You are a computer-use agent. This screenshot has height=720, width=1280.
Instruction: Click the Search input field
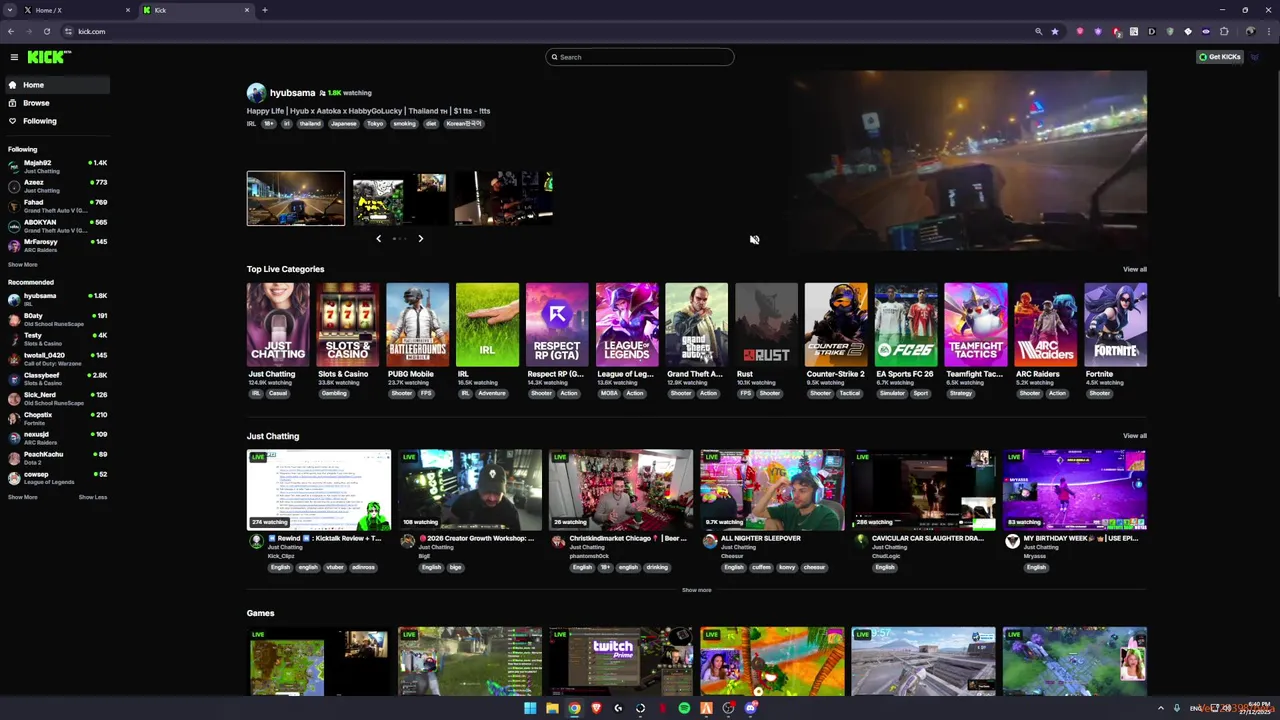tap(640, 57)
